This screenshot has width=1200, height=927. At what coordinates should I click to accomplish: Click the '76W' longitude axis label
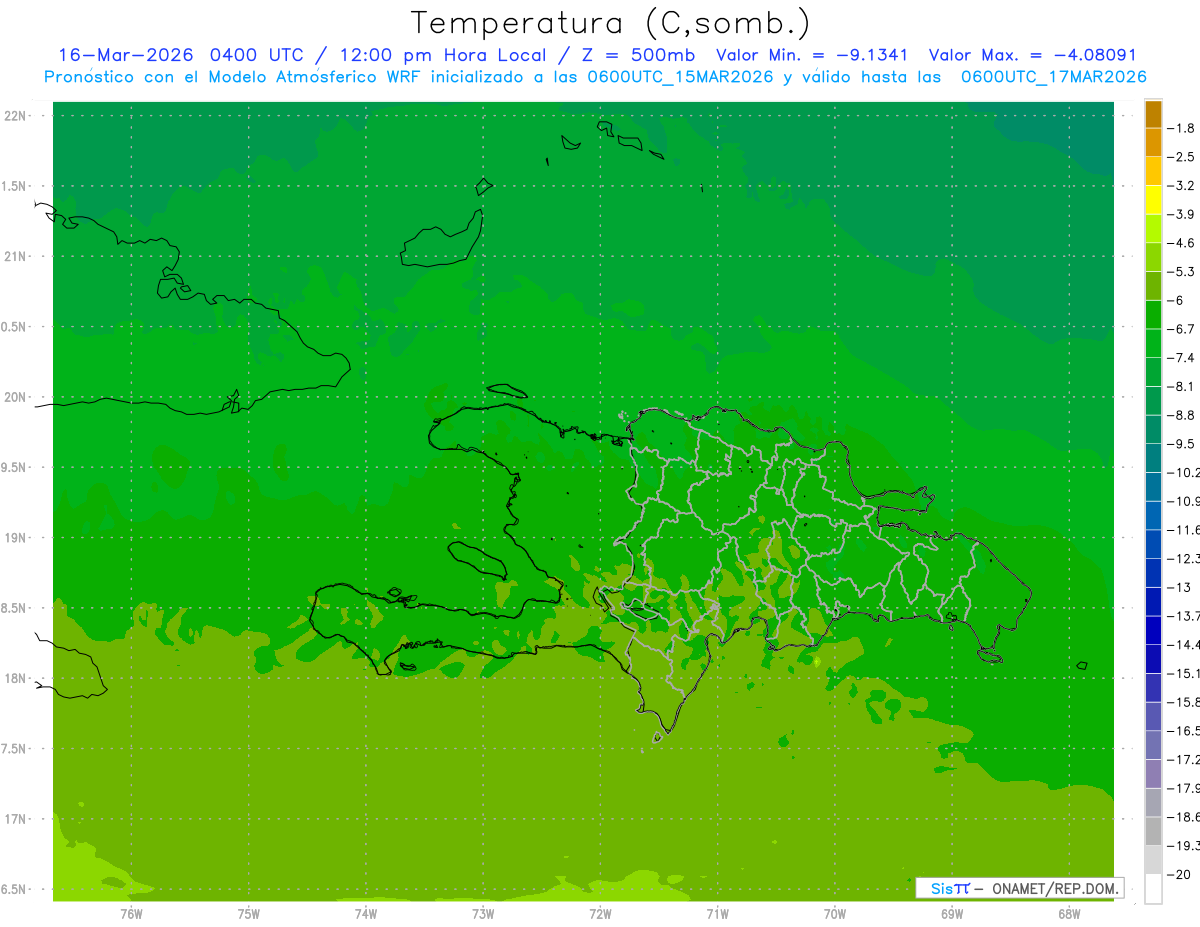pos(131,914)
